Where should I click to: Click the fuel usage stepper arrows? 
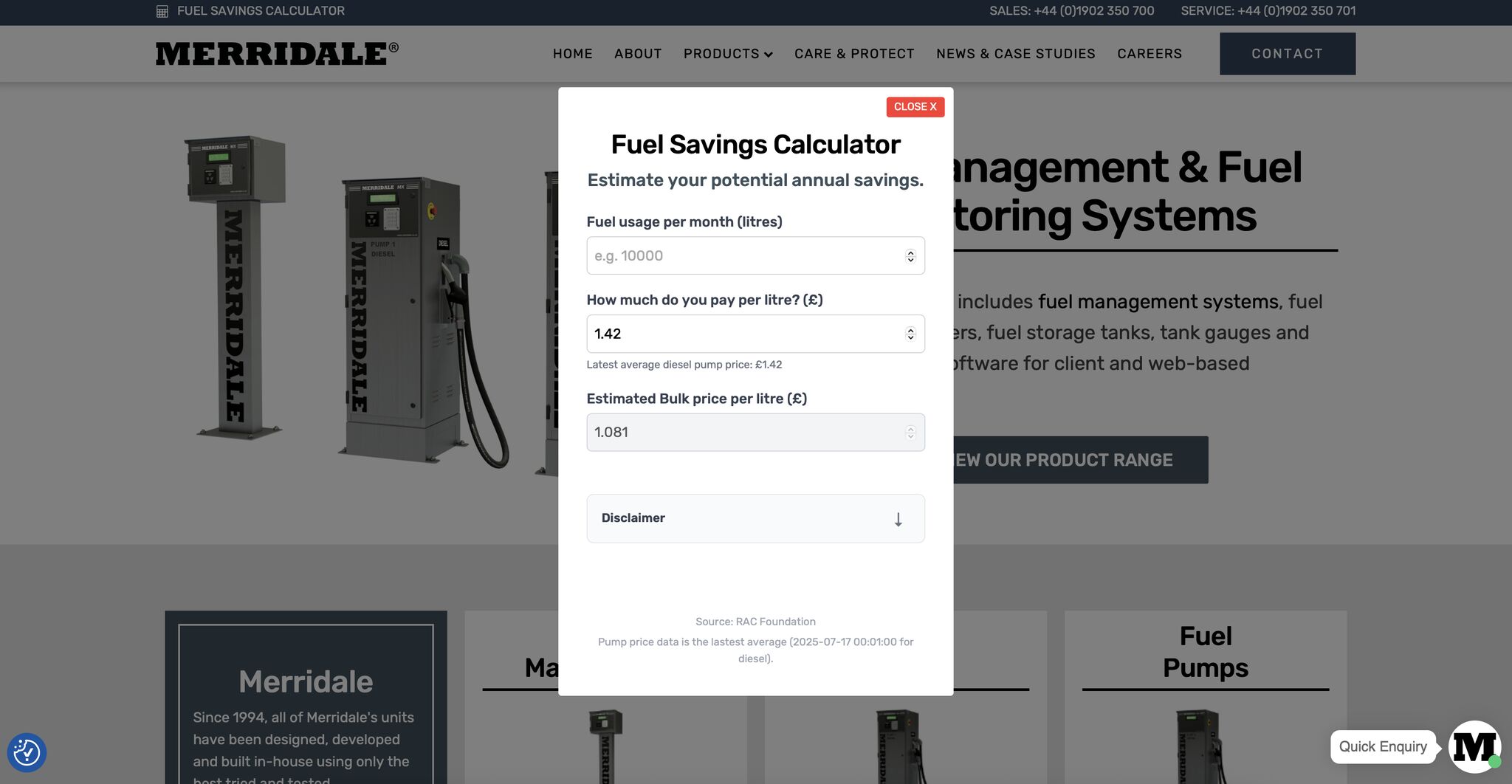click(x=910, y=256)
